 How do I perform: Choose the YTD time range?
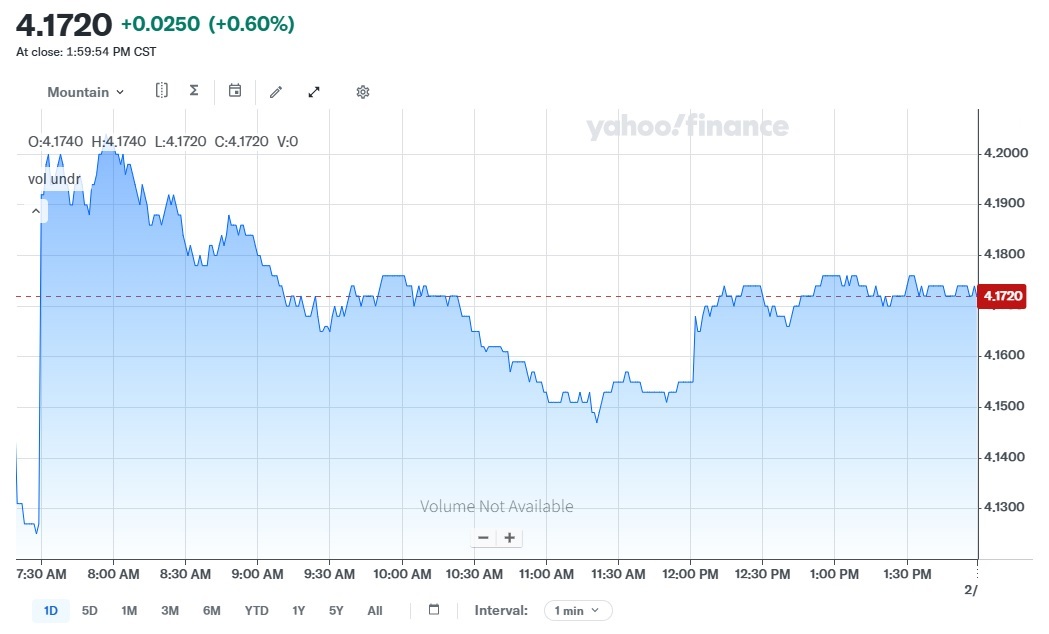click(257, 610)
